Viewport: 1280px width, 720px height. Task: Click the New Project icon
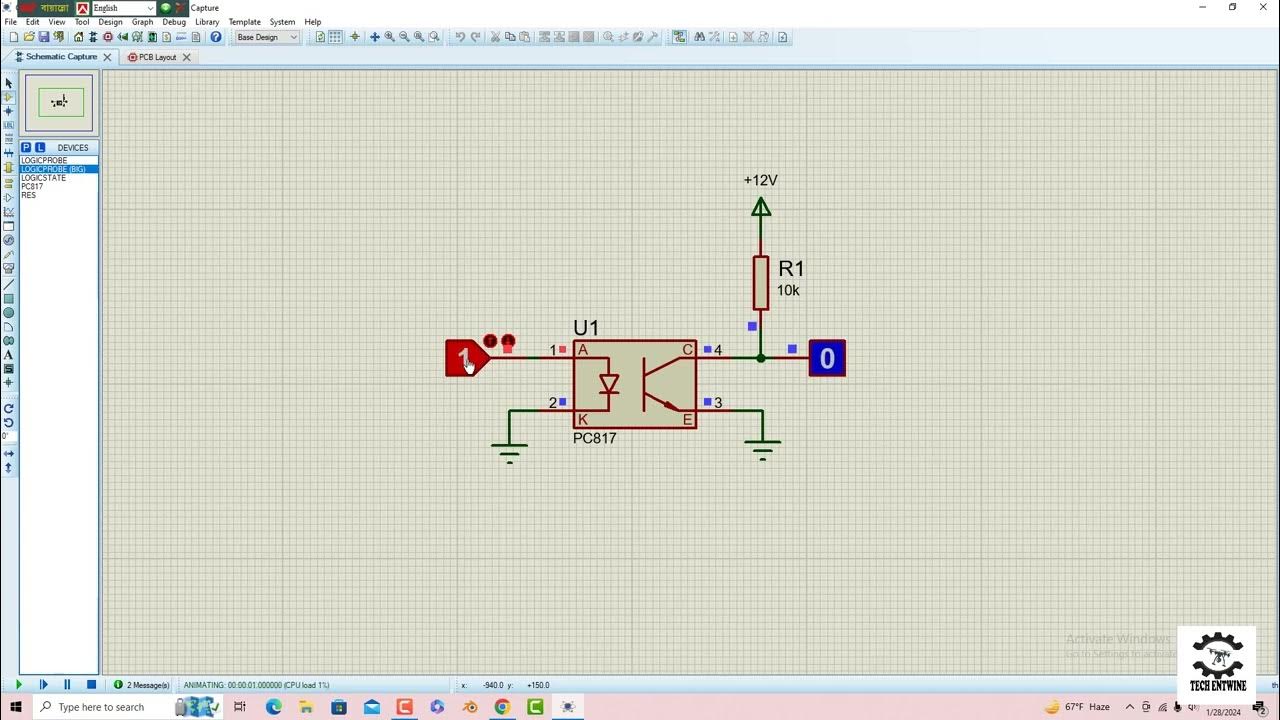point(14,37)
